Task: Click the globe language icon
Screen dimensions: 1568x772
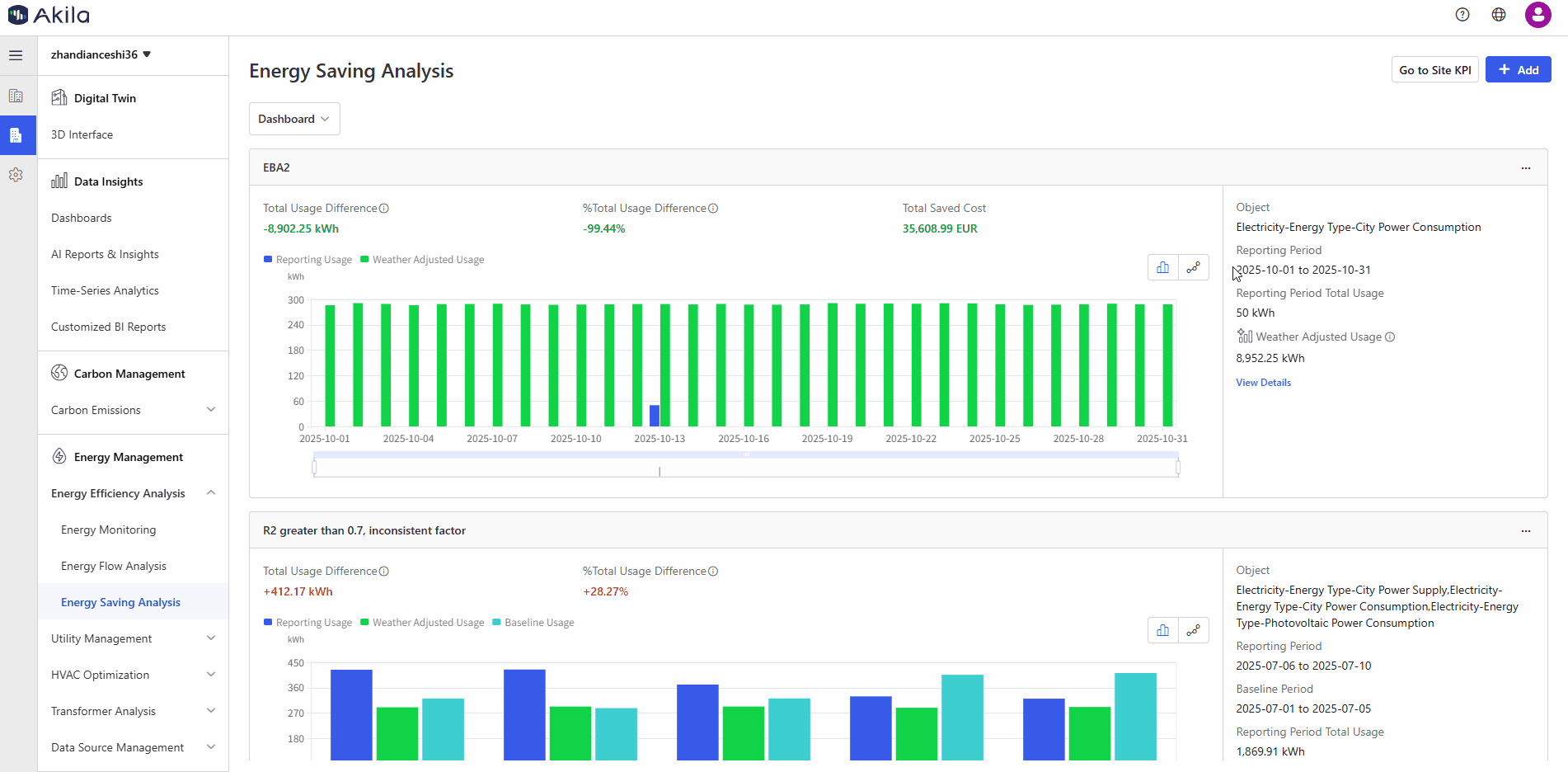Action: (x=1499, y=15)
